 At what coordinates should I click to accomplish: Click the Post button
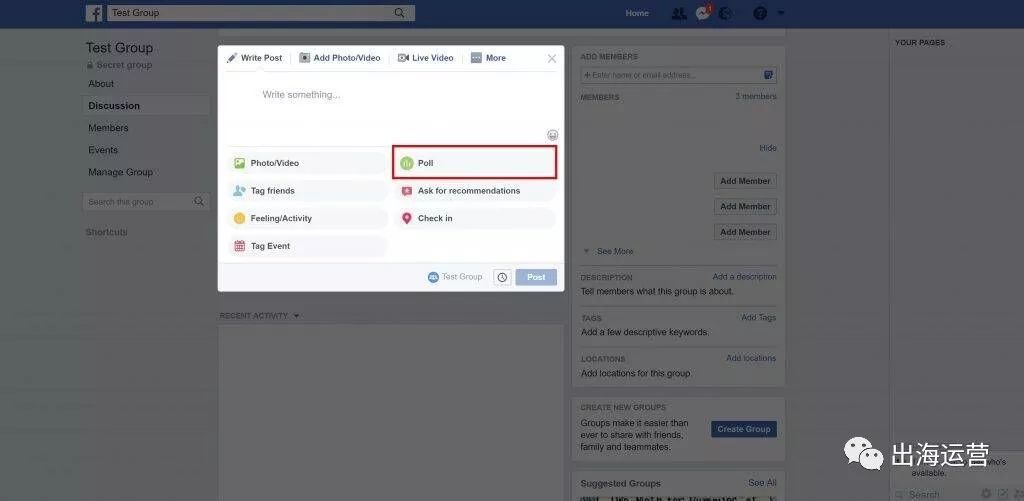click(536, 277)
